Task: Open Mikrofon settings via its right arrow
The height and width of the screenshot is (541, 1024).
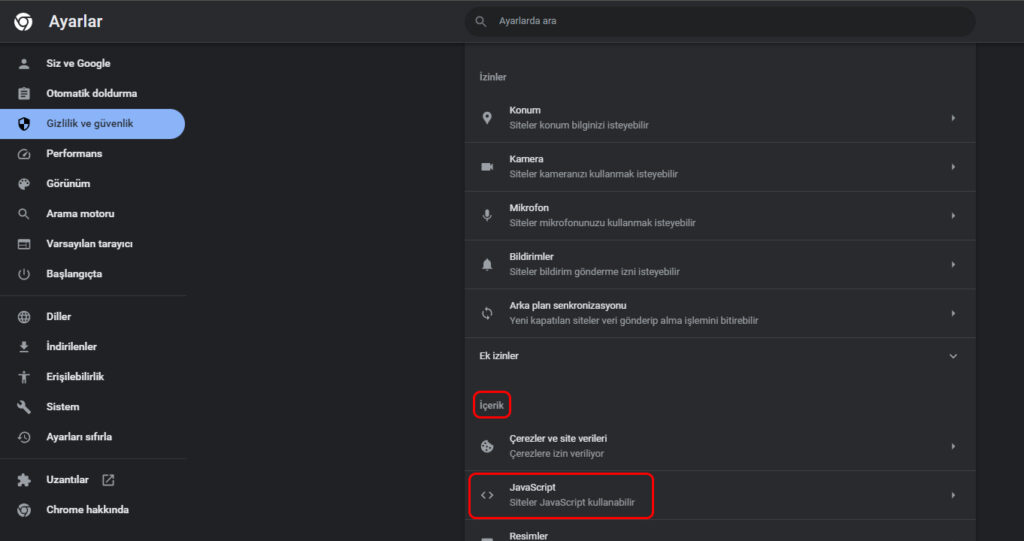Action: click(x=953, y=216)
